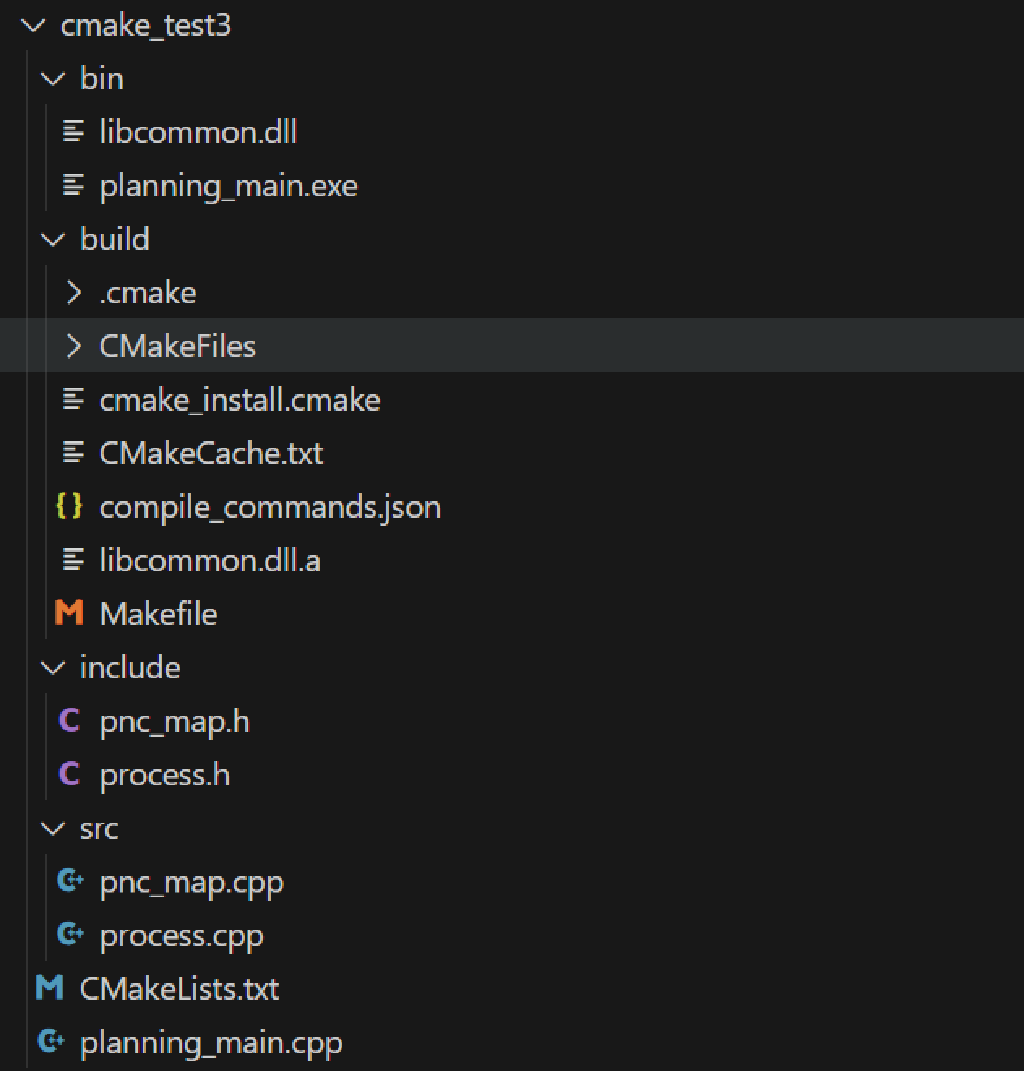Select libcommon.dll.a in the build folder
This screenshot has width=1024, height=1071.
tap(210, 560)
